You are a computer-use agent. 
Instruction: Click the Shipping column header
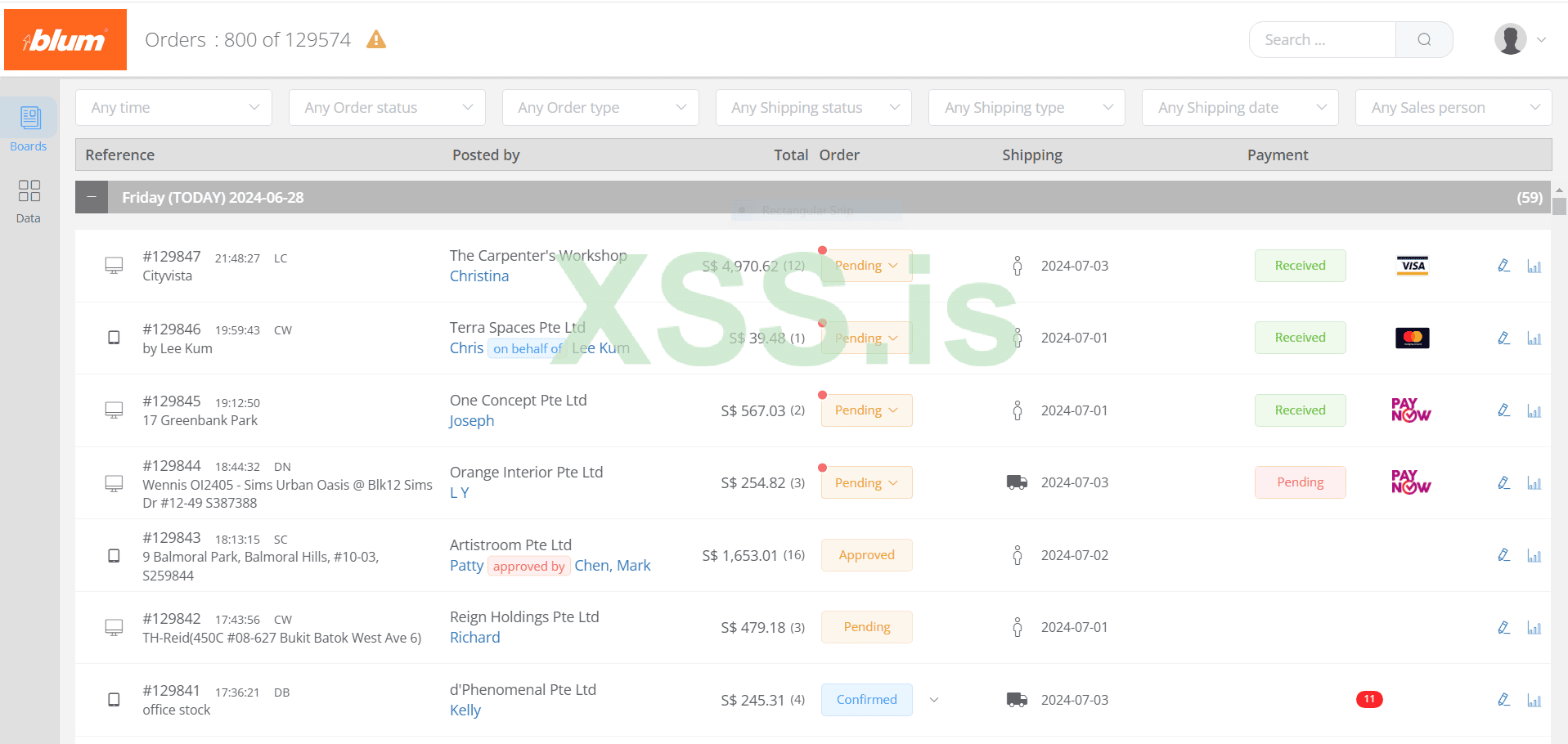[1032, 155]
